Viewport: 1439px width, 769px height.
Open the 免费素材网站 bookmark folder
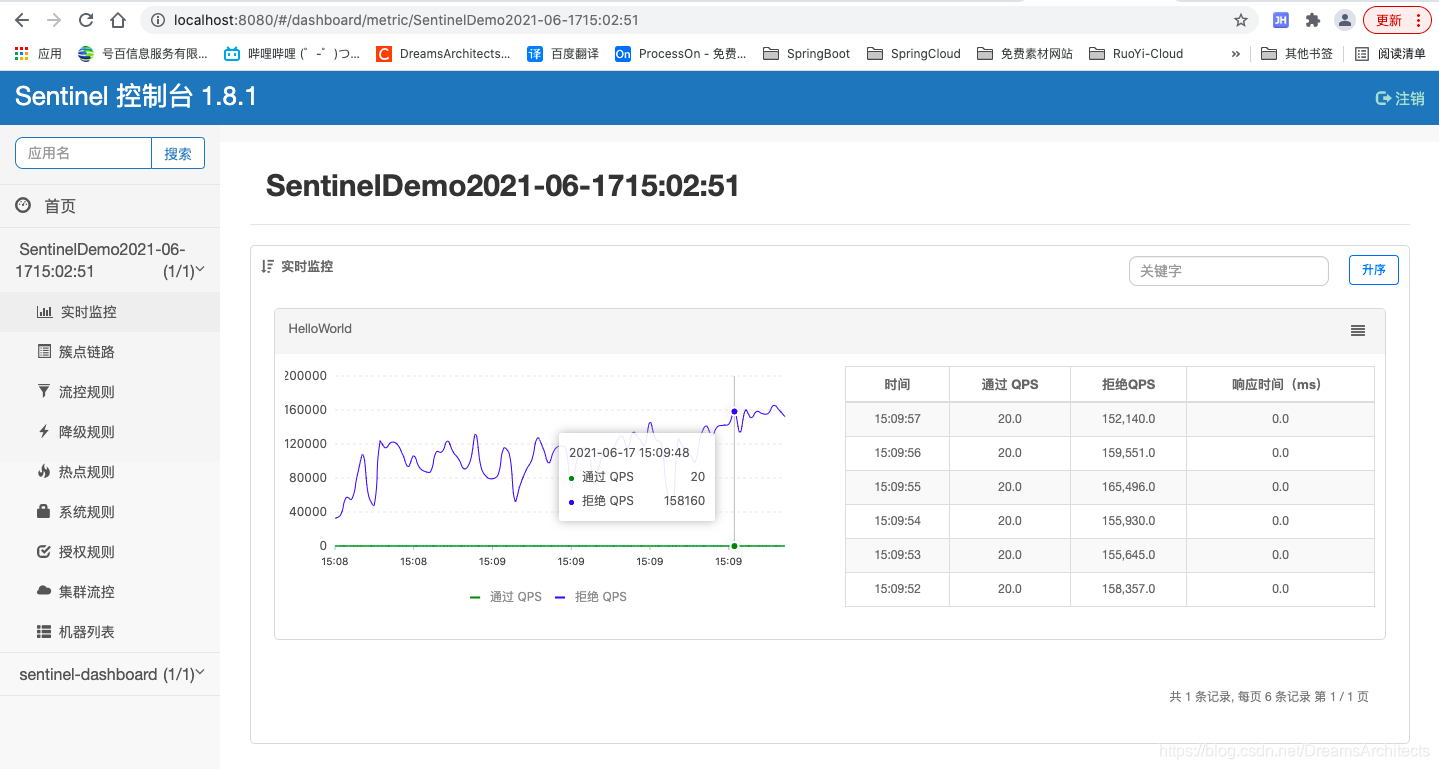(1025, 54)
